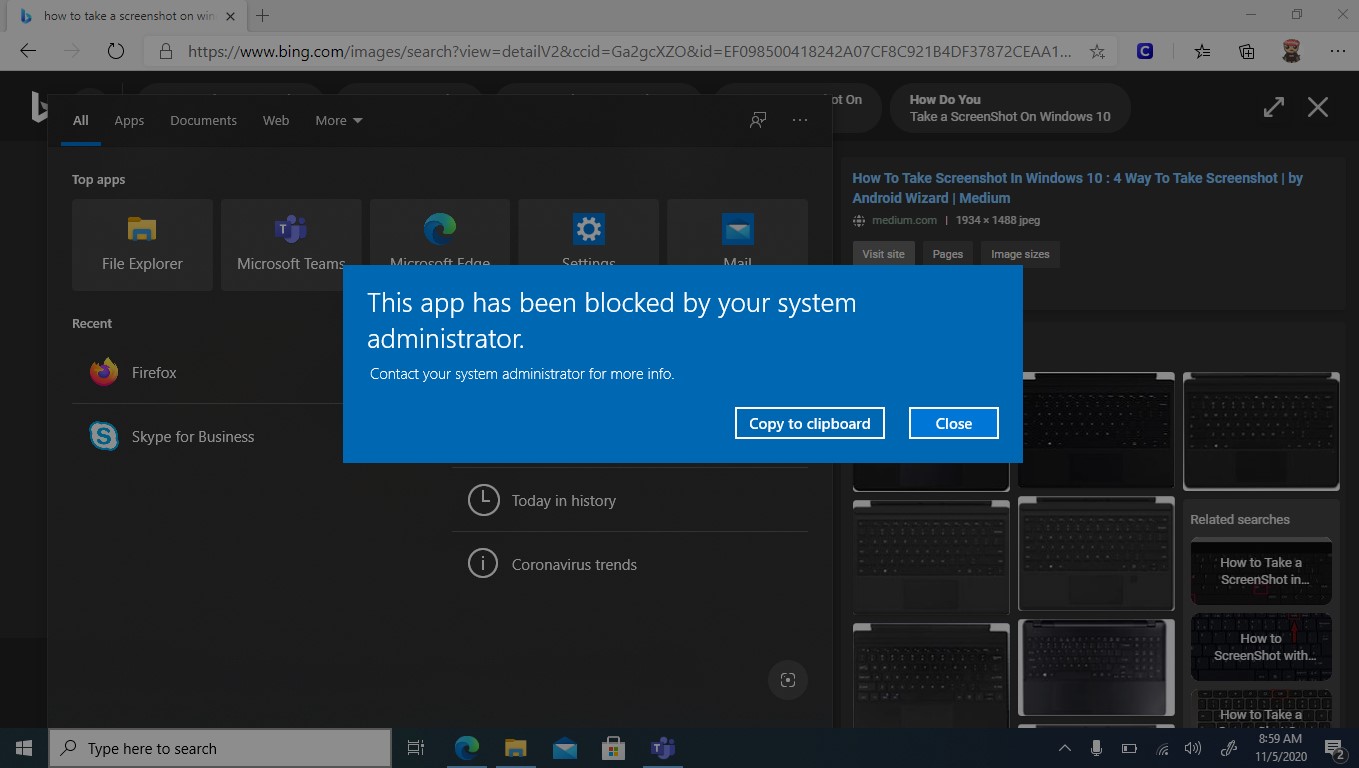
Task: Expand the More dropdown in search panel
Action: click(x=338, y=120)
